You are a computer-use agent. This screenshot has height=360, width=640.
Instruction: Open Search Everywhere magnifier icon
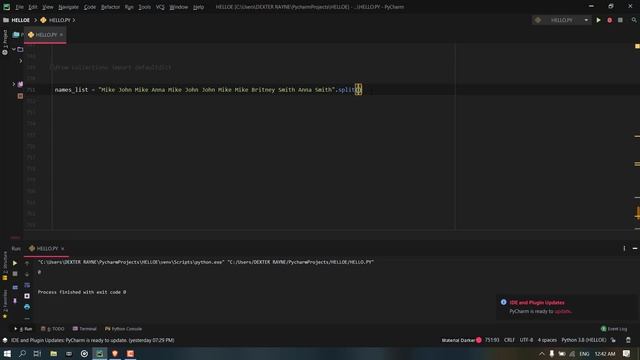coord(634,20)
